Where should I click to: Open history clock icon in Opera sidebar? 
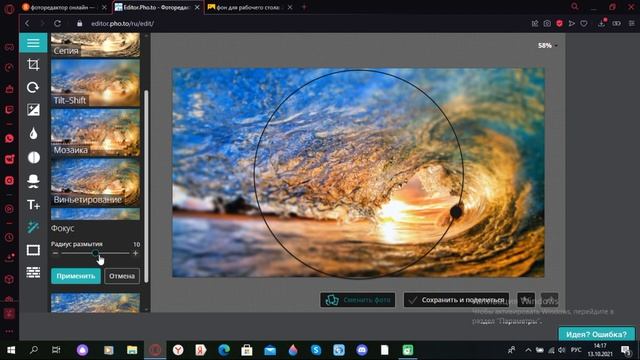(9, 237)
